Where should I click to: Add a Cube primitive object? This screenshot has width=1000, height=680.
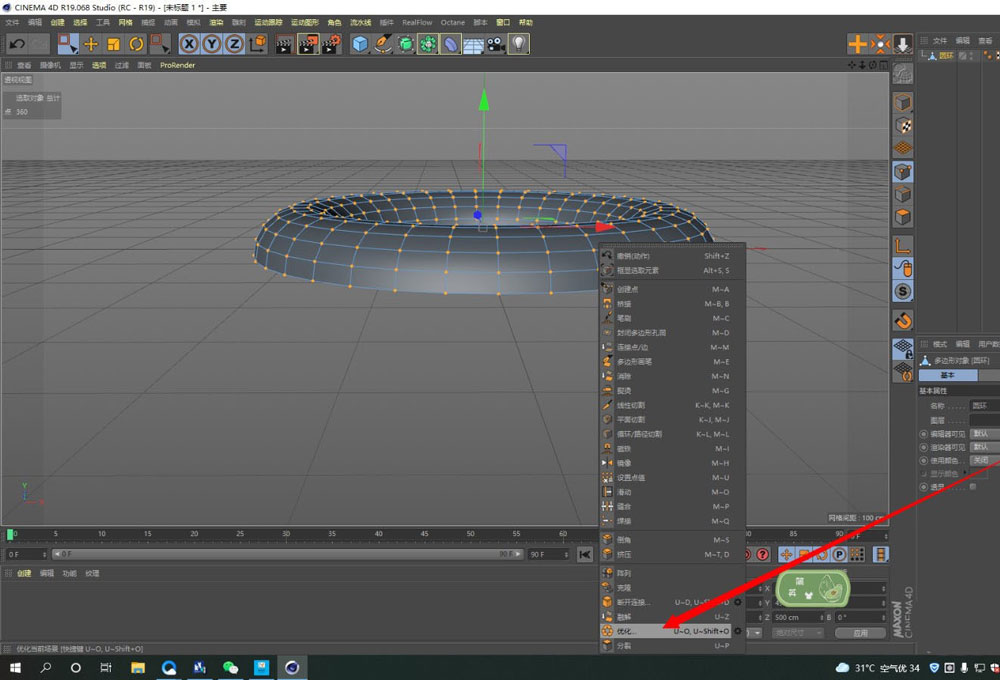pos(360,44)
